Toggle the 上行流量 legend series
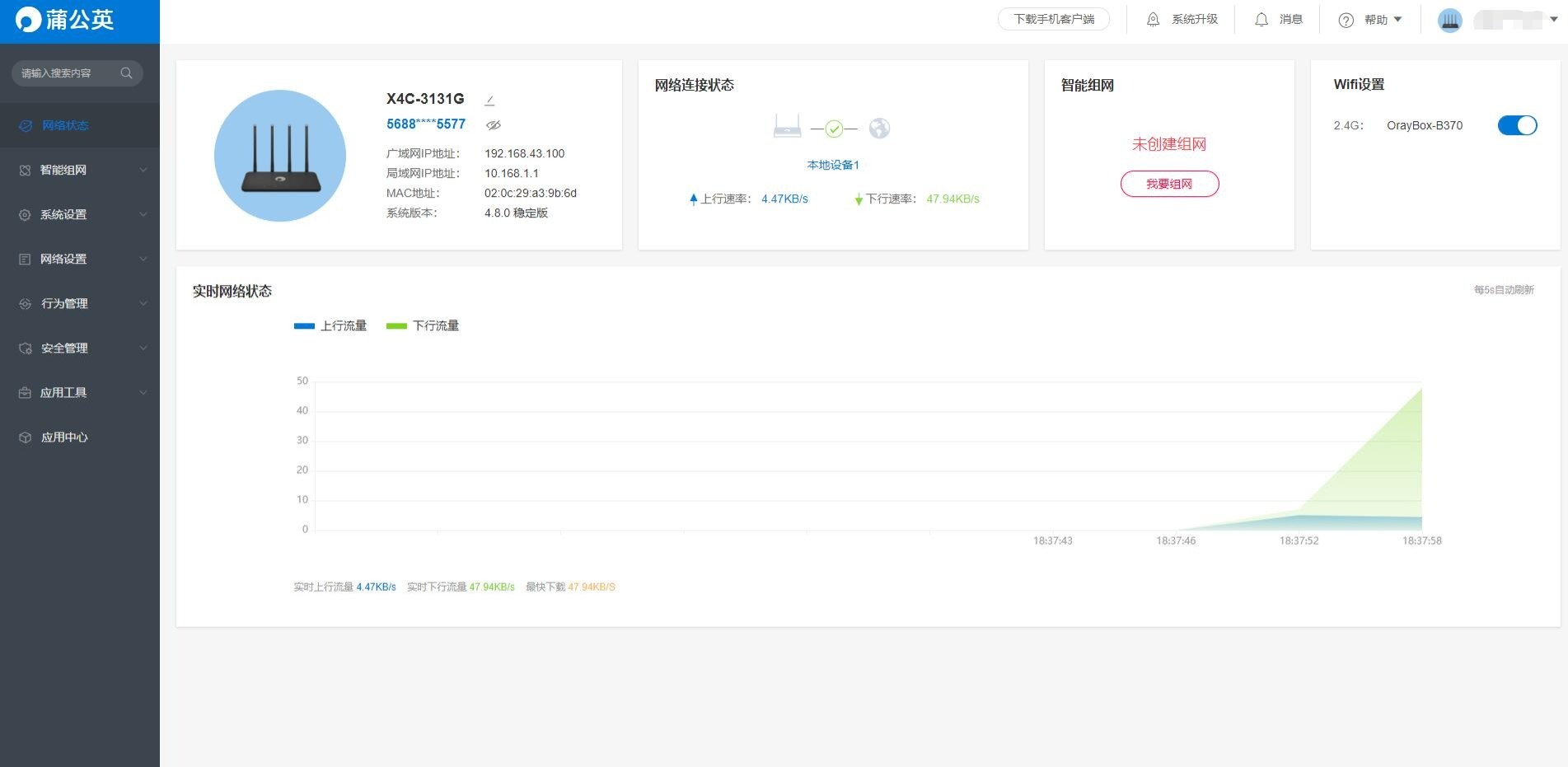1568x767 pixels. point(330,326)
